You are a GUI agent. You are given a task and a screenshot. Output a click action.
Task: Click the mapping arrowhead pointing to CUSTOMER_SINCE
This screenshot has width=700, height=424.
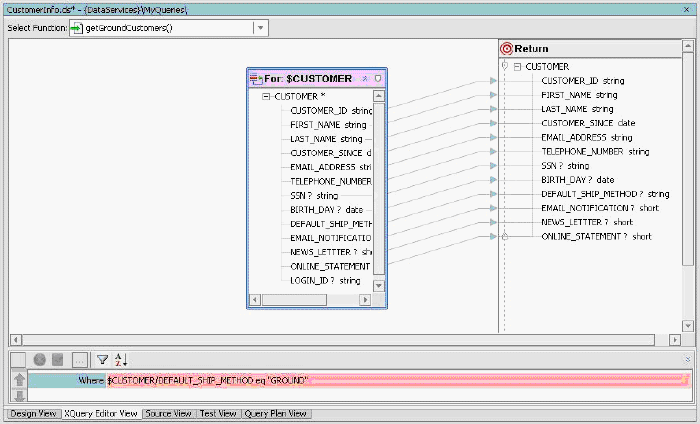click(493, 123)
